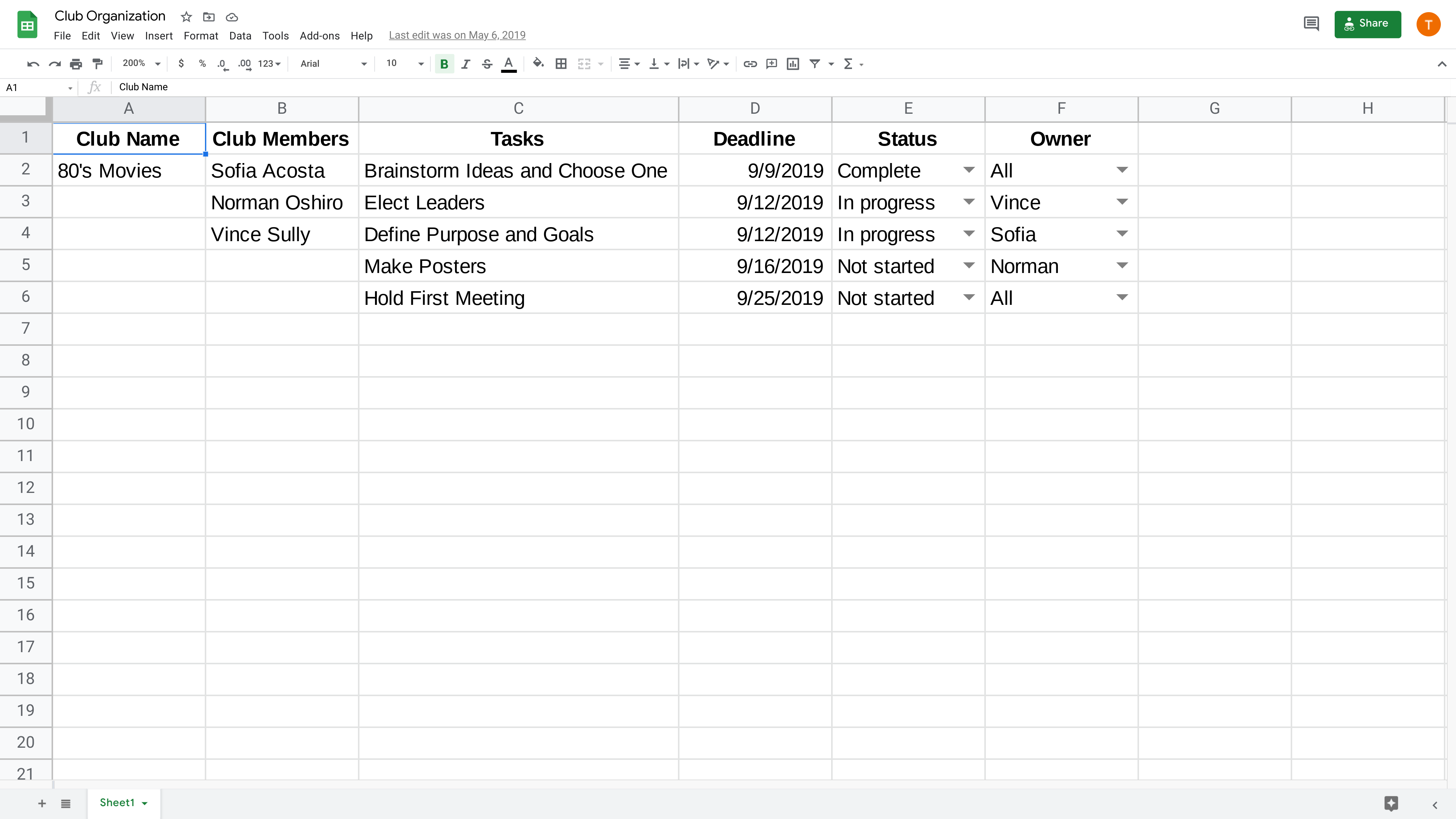This screenshot has width=1456, height=819.
Task: Open the zoom level dropdown
Action: [x=142, y=64]
